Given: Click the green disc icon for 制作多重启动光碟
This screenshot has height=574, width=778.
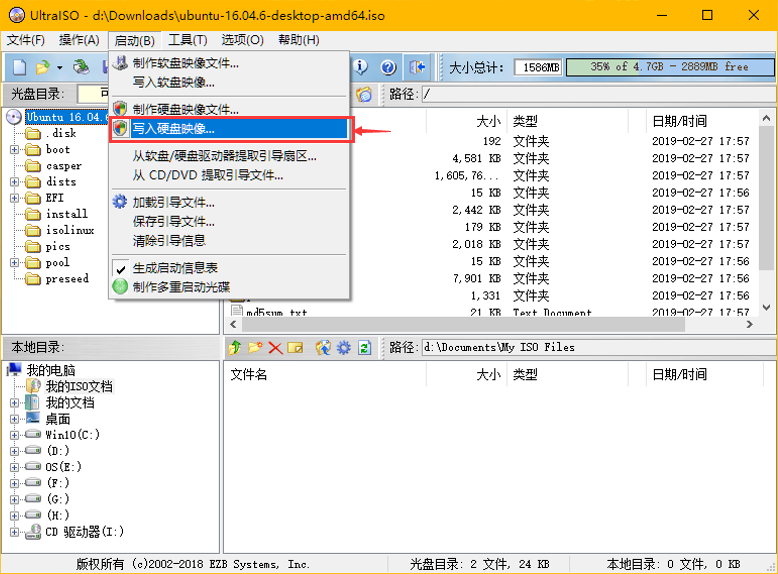Looking at the screenshot, I should tap(120, 287).
